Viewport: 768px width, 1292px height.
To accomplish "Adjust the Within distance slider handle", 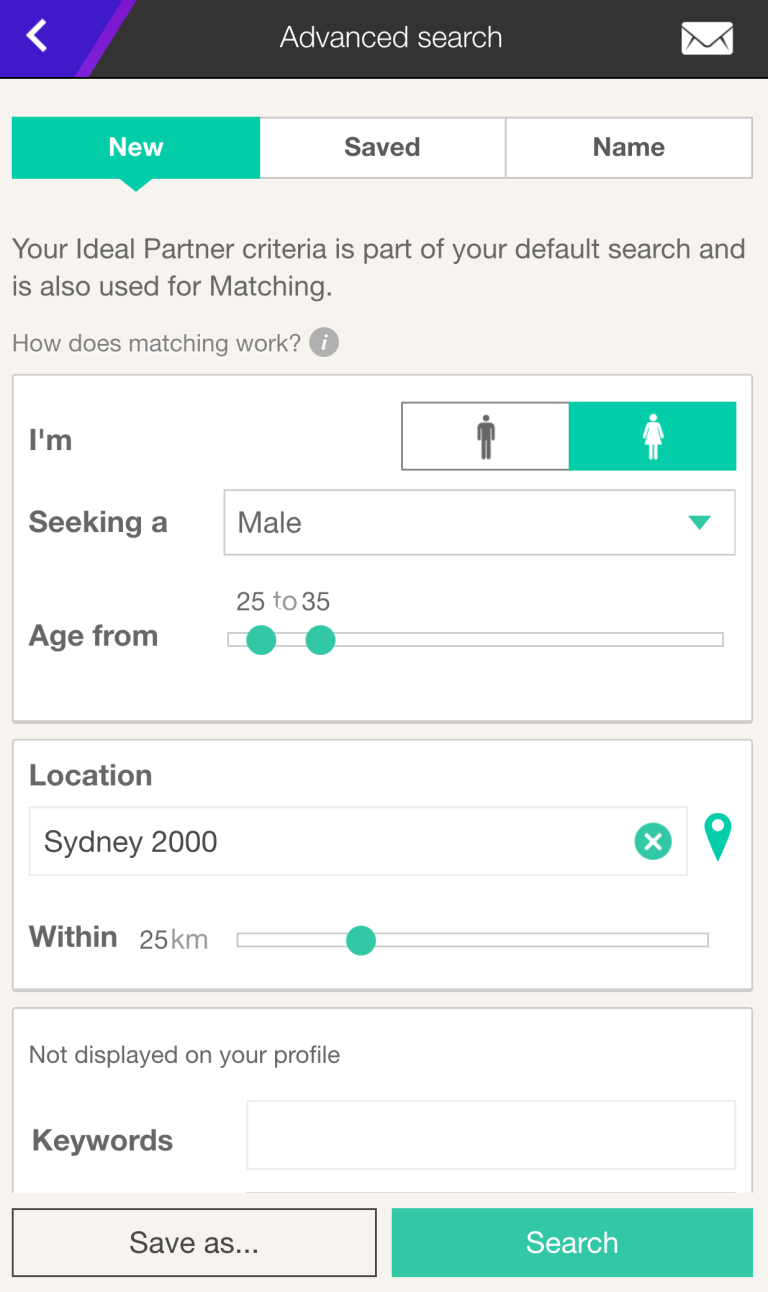I will point(360,940).
